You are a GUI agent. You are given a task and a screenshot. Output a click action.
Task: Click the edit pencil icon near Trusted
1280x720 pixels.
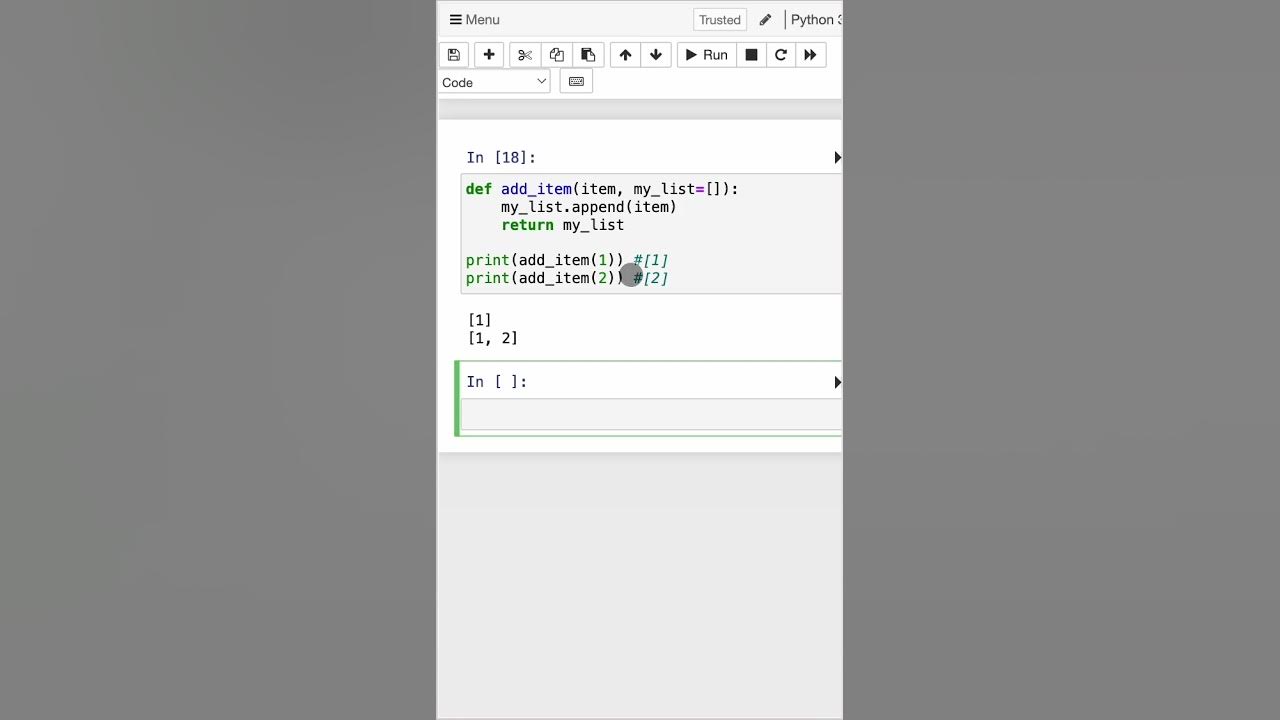tap(765, 19)
